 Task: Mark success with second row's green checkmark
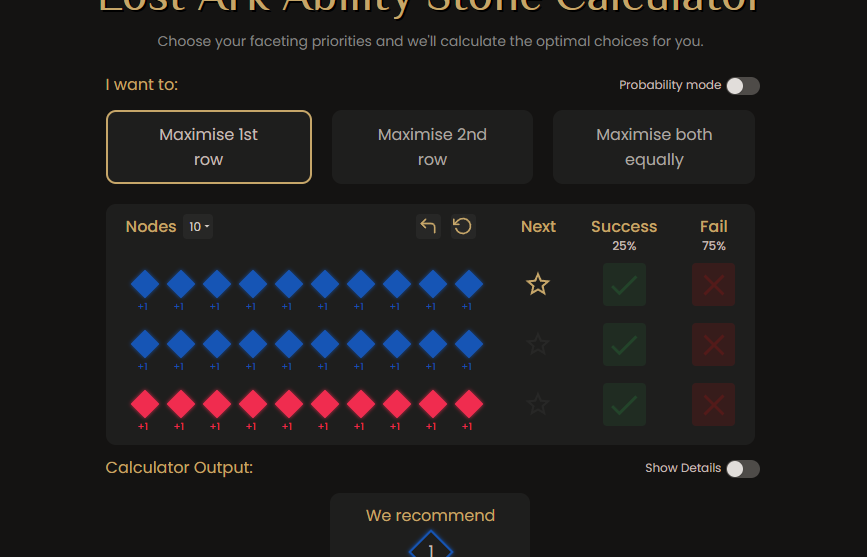point(624,344)
